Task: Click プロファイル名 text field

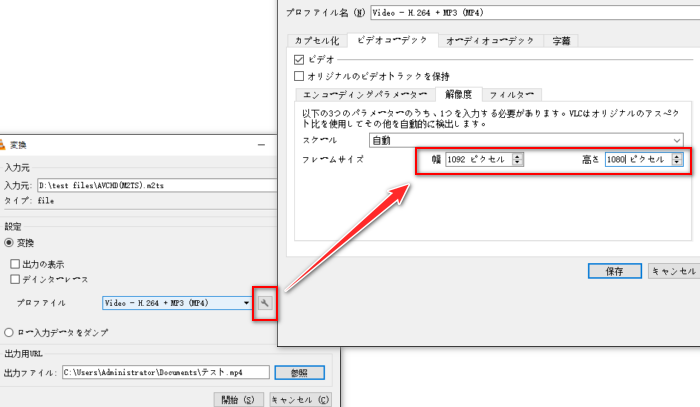Action: (x=535, y=12)
